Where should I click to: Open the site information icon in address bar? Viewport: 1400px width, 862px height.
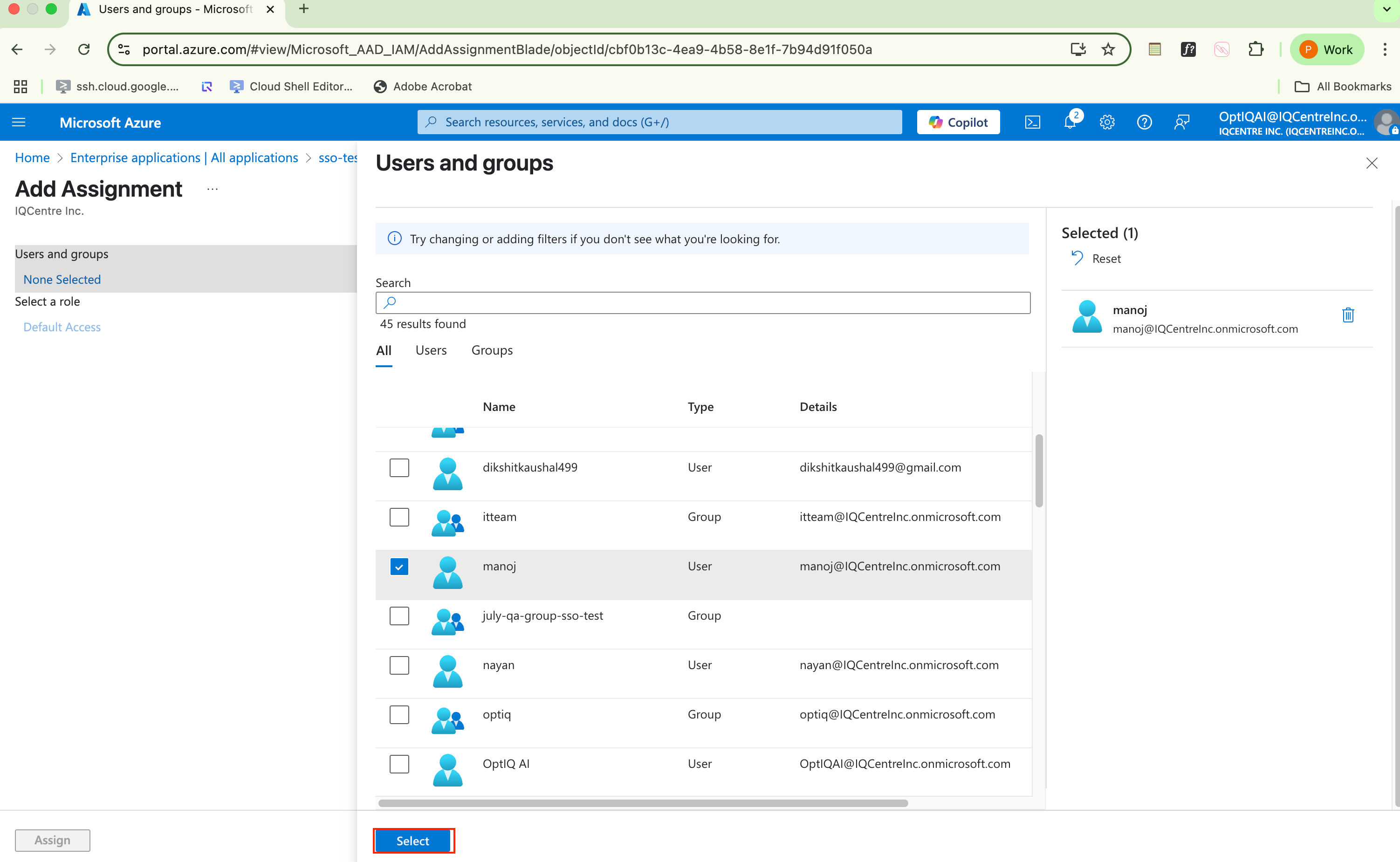[124, 49]
